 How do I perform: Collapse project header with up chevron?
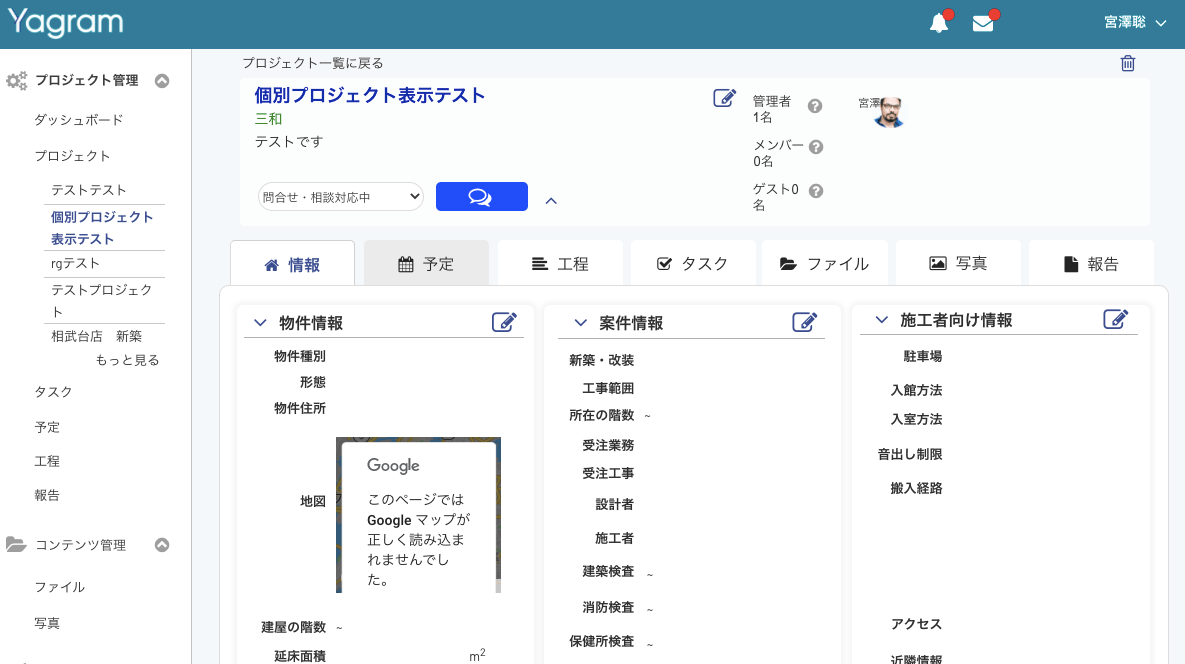point(551,201)
